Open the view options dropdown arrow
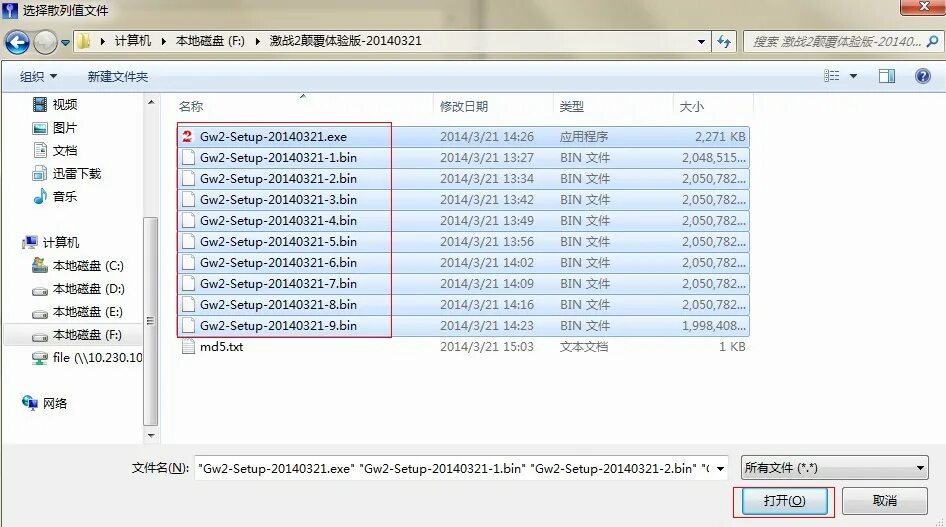 [853, 76]
